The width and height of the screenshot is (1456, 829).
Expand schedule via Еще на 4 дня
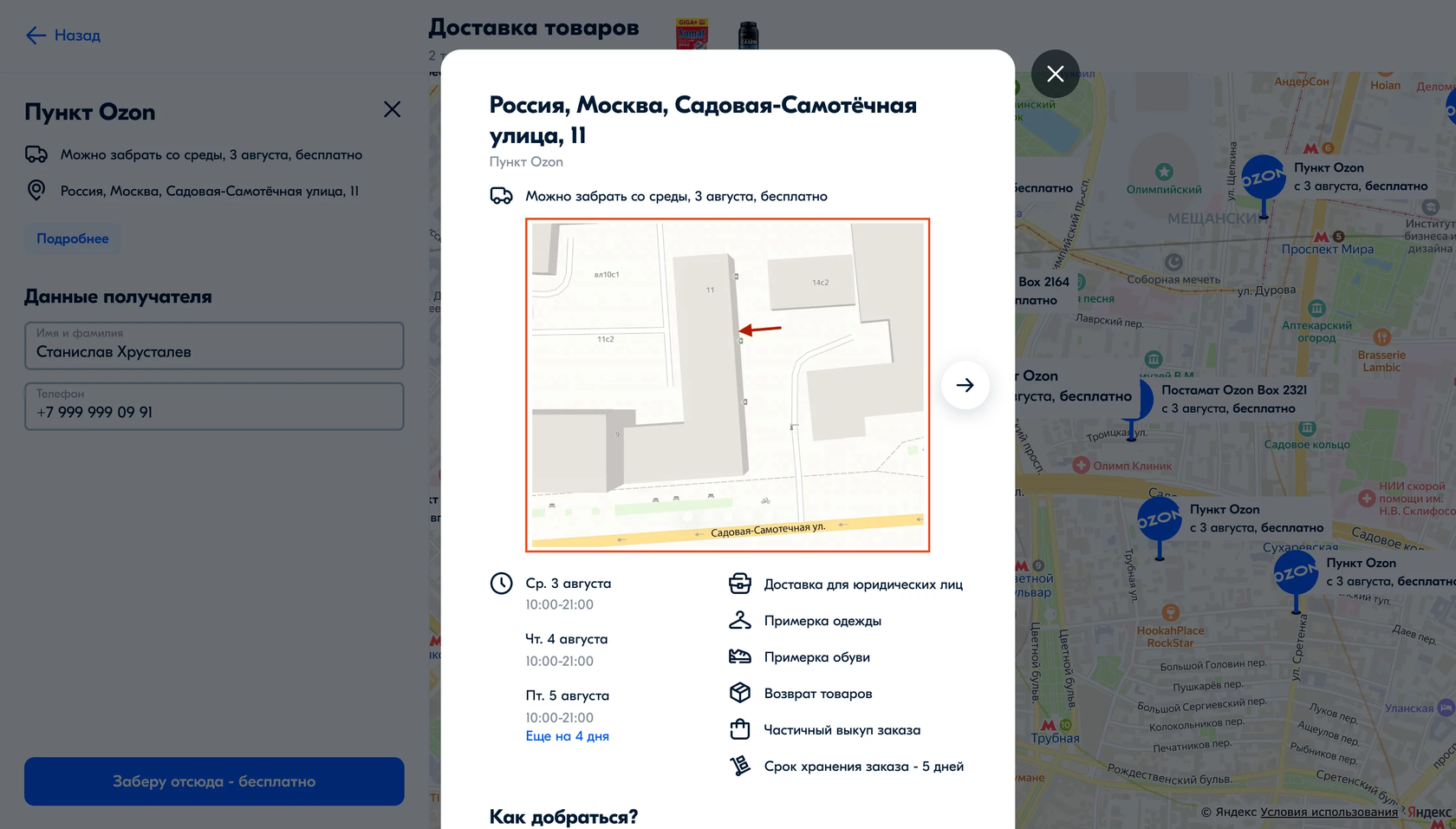point(567,736)
